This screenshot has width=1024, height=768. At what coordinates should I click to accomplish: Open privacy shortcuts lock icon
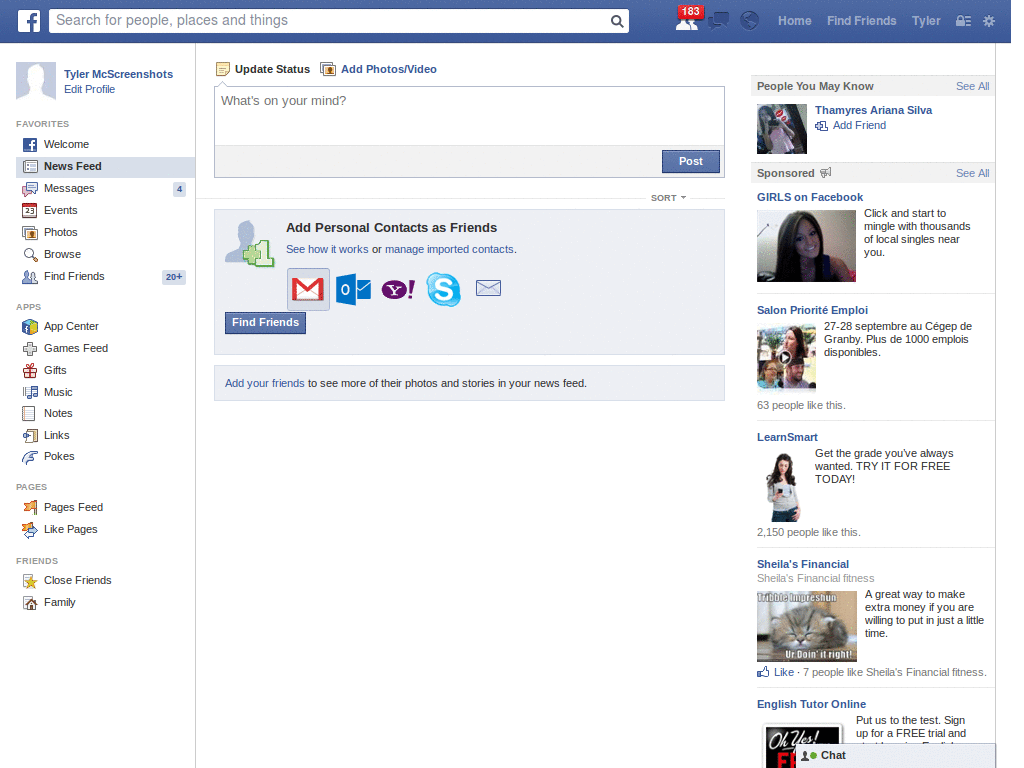[x=963, y=21]
